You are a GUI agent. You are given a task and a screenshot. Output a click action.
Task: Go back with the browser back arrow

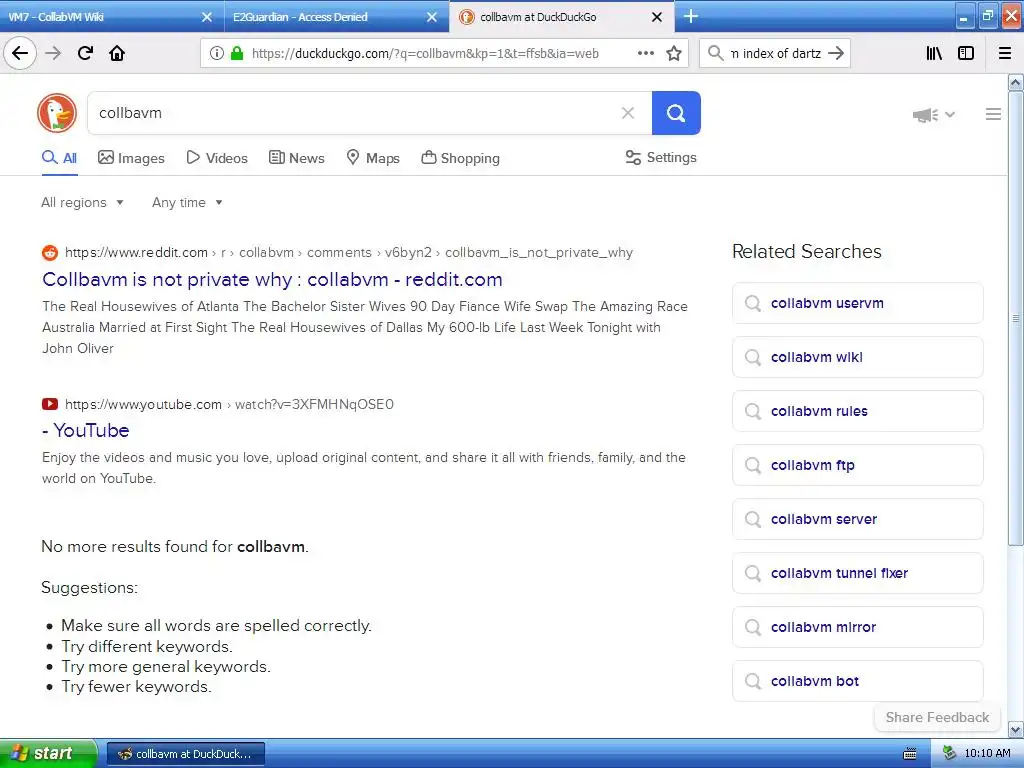point(20,53)
